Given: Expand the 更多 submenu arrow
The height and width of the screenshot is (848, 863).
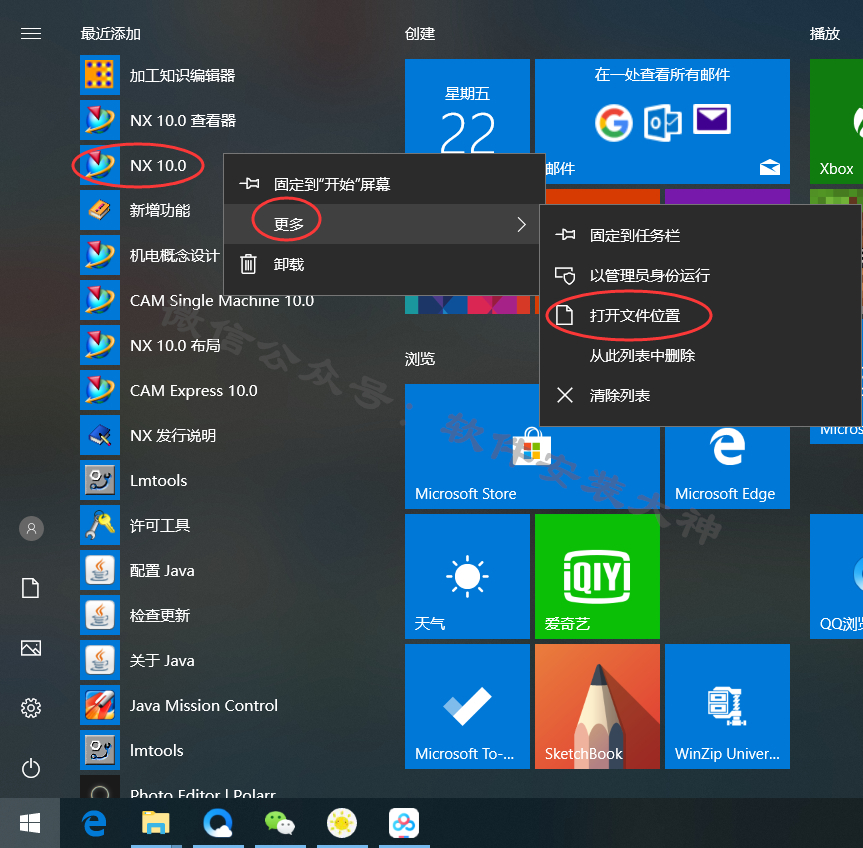Looking at the screenshot, I should [521, 224].
